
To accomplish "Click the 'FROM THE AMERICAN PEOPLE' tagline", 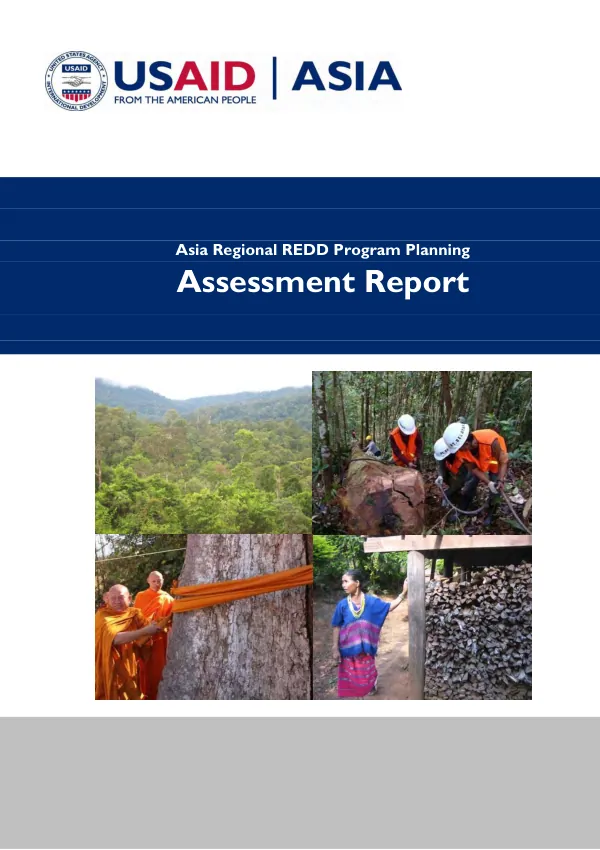I will (x=185, y=100).
